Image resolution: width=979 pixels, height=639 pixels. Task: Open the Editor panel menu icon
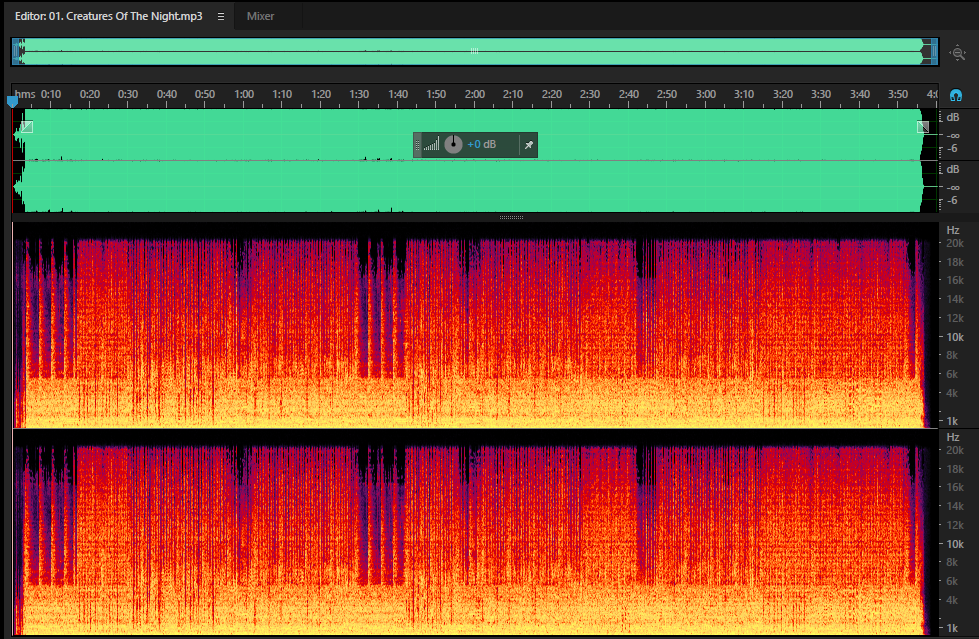pos(220,16)
